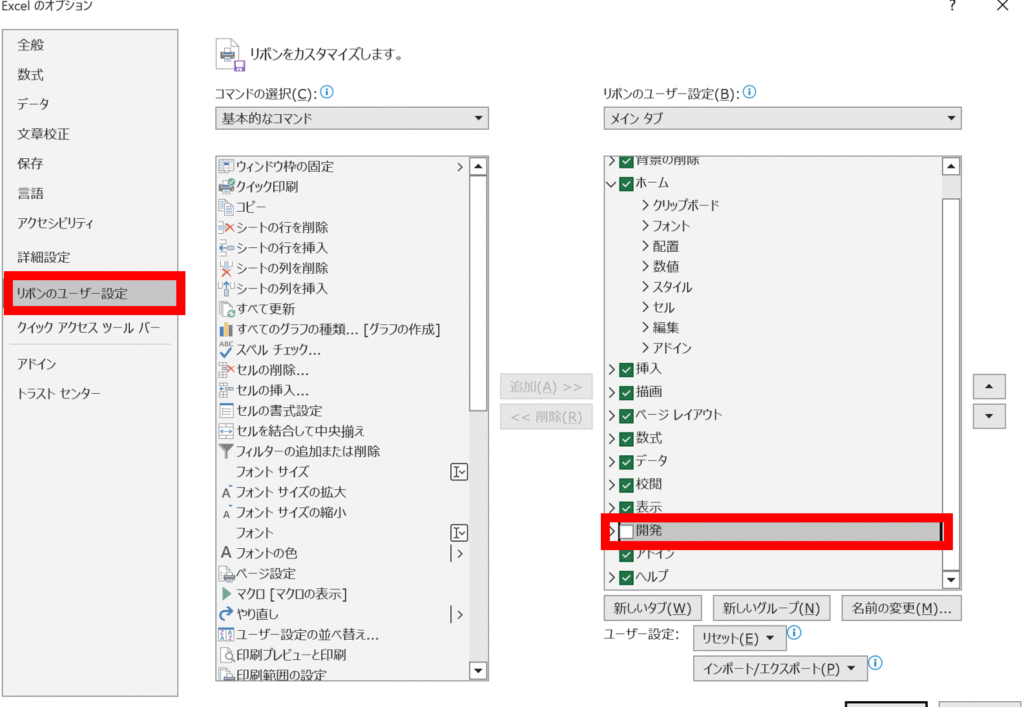
Task: Choose the Insert Sheet Rows (シートの行を挿入) icon
Action: 226,247
